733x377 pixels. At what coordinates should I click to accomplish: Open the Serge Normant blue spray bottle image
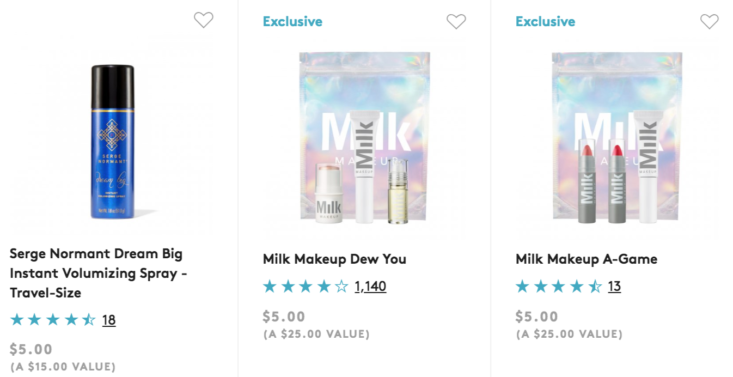point(112,142)
